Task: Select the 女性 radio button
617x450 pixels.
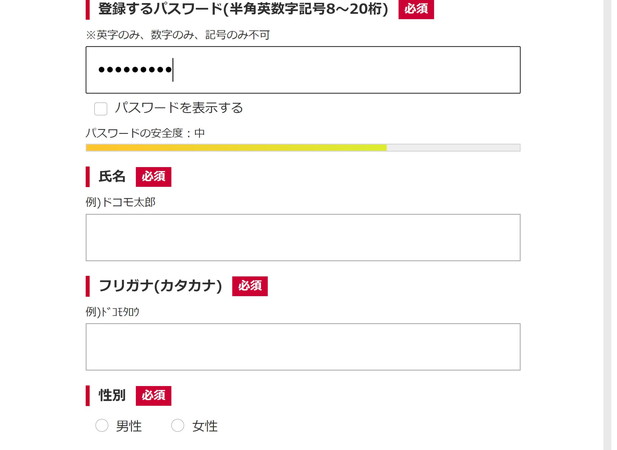Action: click(177, 425)
